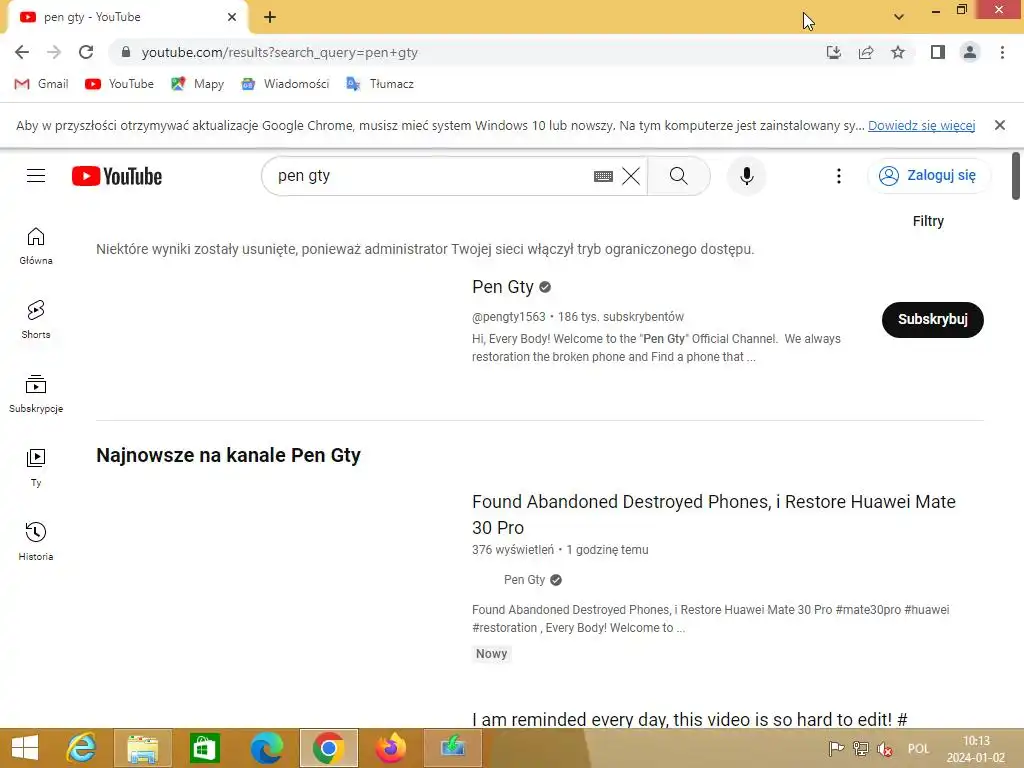The width and height of the screenshot is (1024, 768).
Task: Click the browser forward arrow
Action: click(54, 52)
